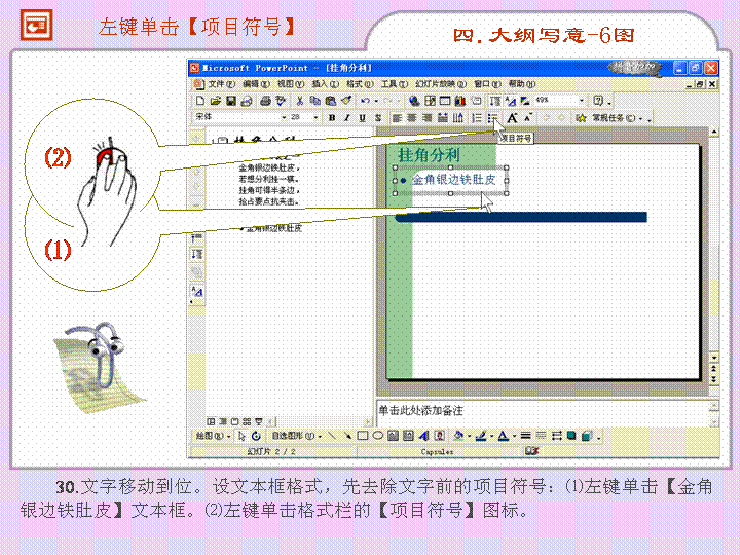
Task: Open the 编辑 Edit menu
Action: (x=256, y=84)
